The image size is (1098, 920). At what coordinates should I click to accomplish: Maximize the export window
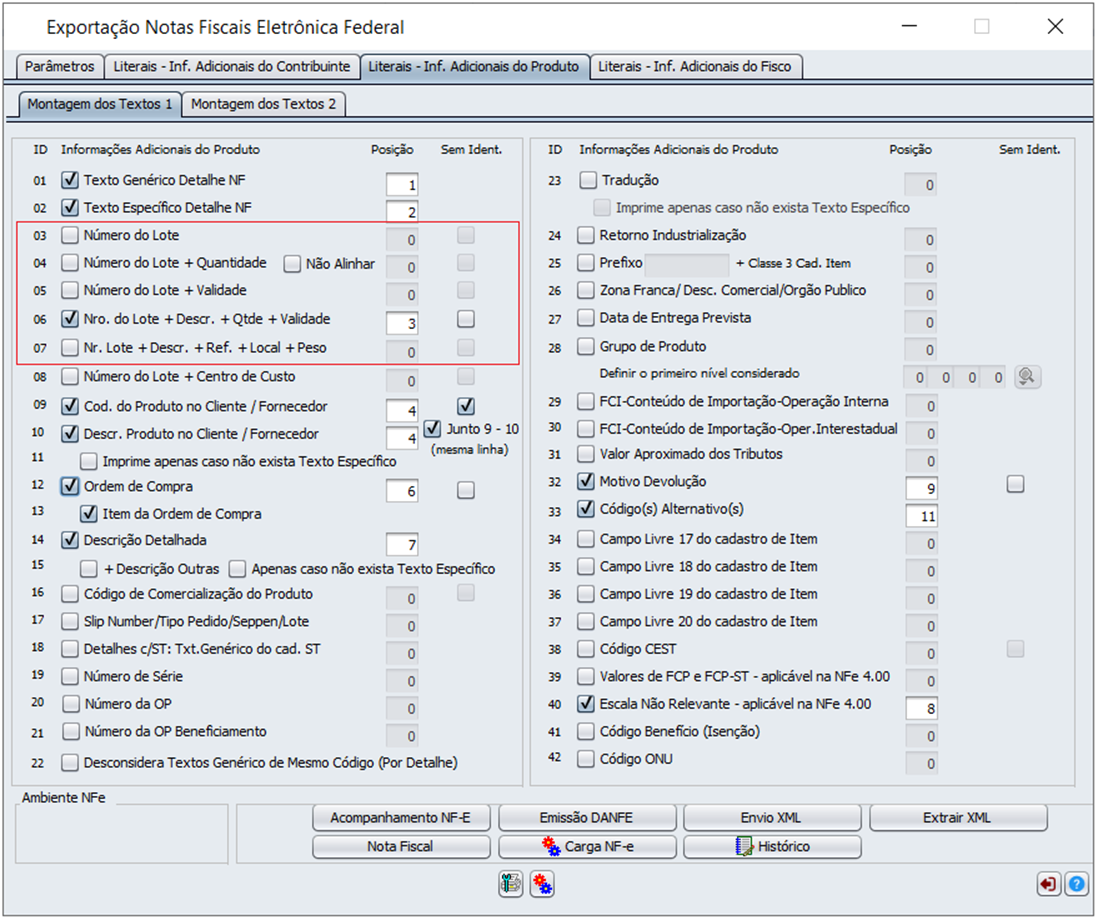[981, 27]
